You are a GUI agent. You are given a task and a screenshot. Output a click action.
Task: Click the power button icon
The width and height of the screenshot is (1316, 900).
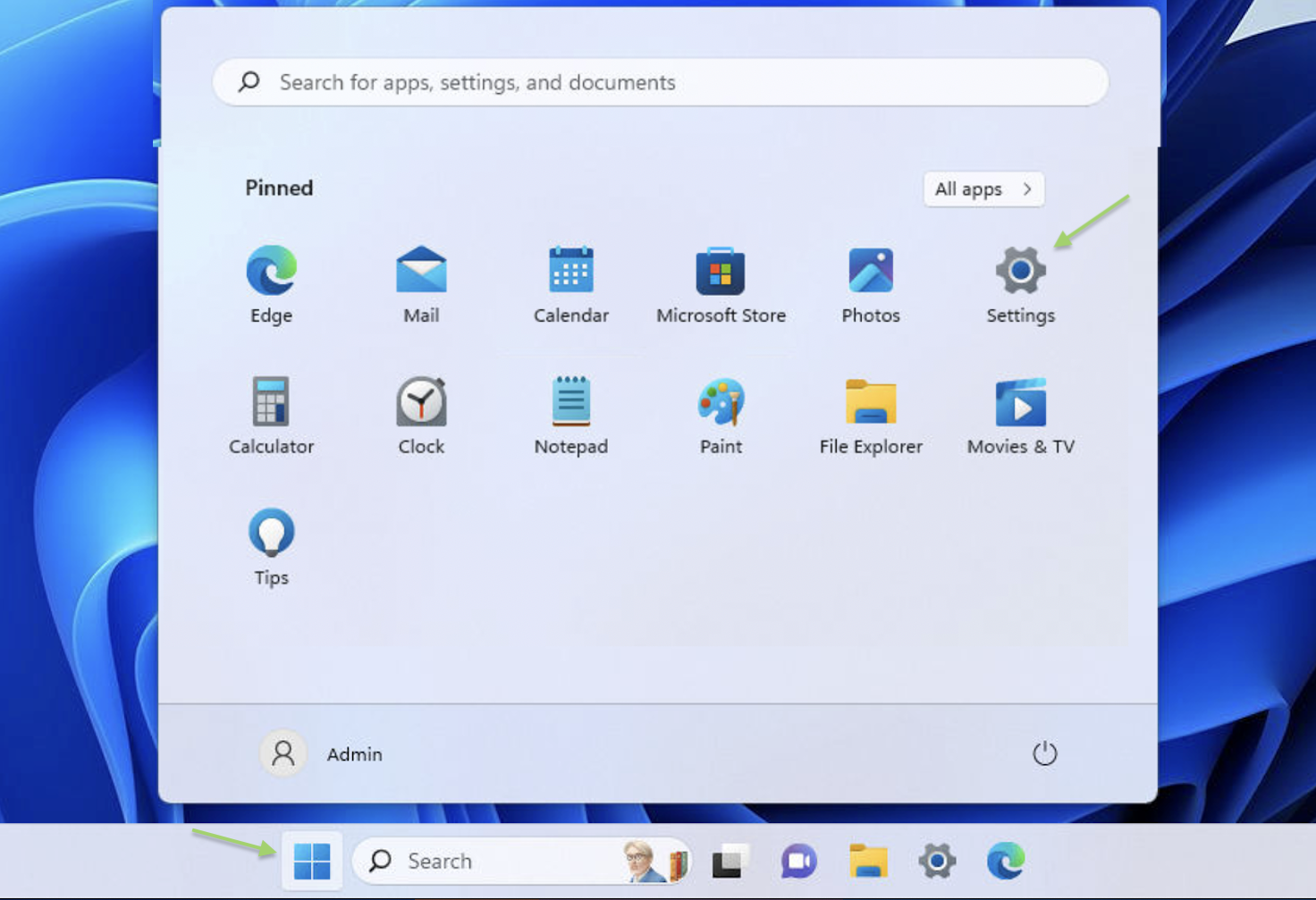tap(1044, 753)
